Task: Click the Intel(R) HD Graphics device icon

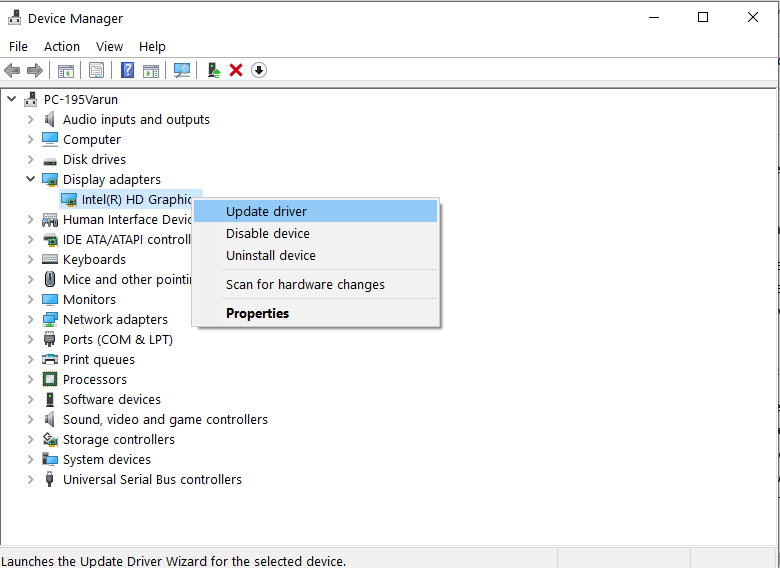Action: point(69,199)
